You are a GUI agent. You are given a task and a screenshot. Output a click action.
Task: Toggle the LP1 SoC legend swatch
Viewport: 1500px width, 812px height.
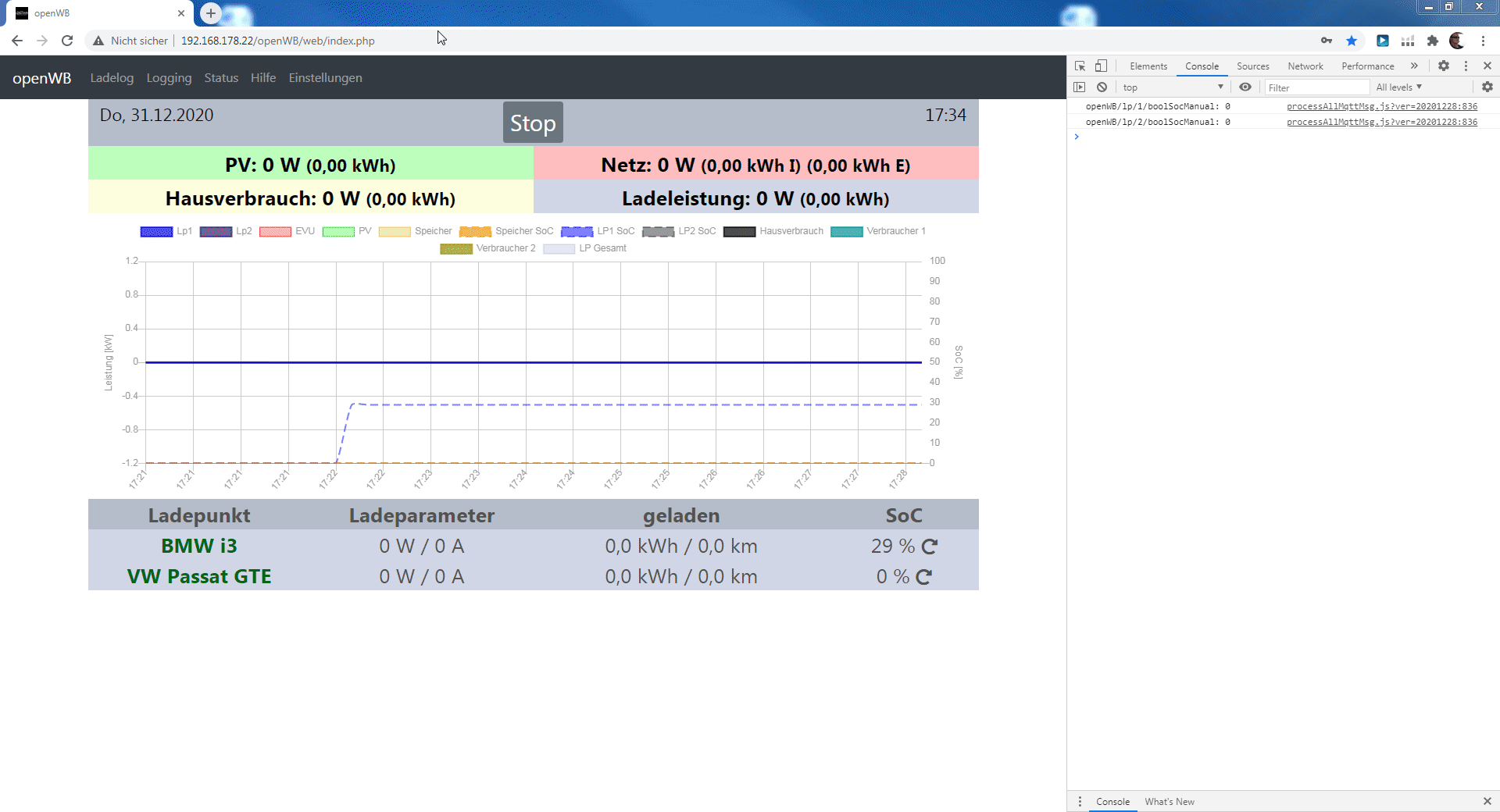point(577,231)
